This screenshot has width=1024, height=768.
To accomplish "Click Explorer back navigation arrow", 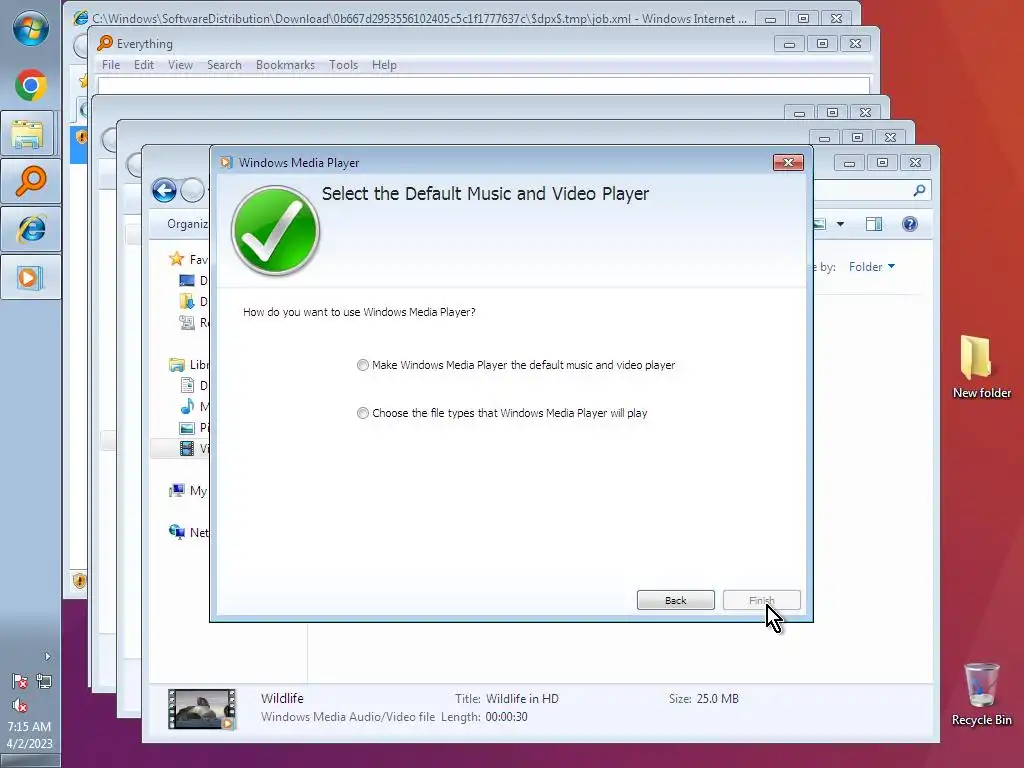I will click(164, 191).
